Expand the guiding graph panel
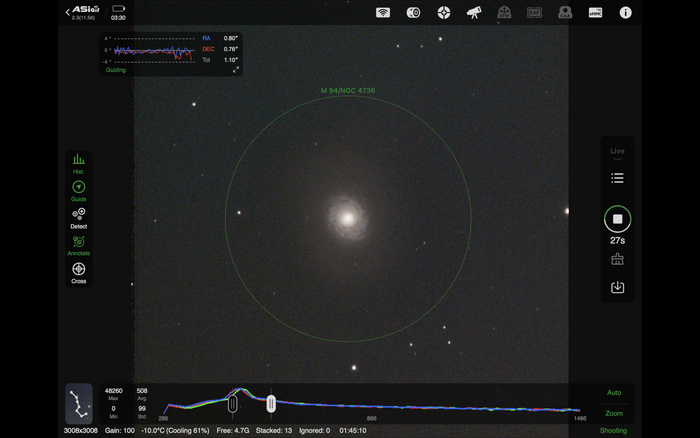The image size is (700, 438). (x=236, y=70)
